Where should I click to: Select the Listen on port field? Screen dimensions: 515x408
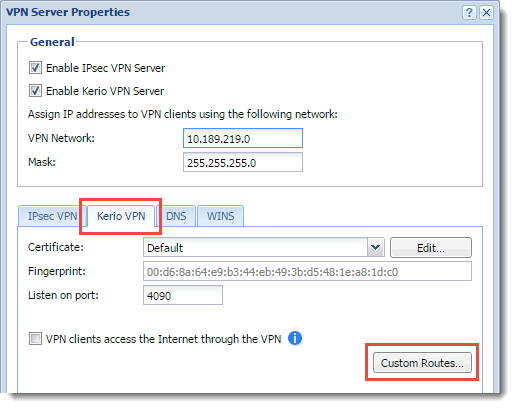click(183, 295)
